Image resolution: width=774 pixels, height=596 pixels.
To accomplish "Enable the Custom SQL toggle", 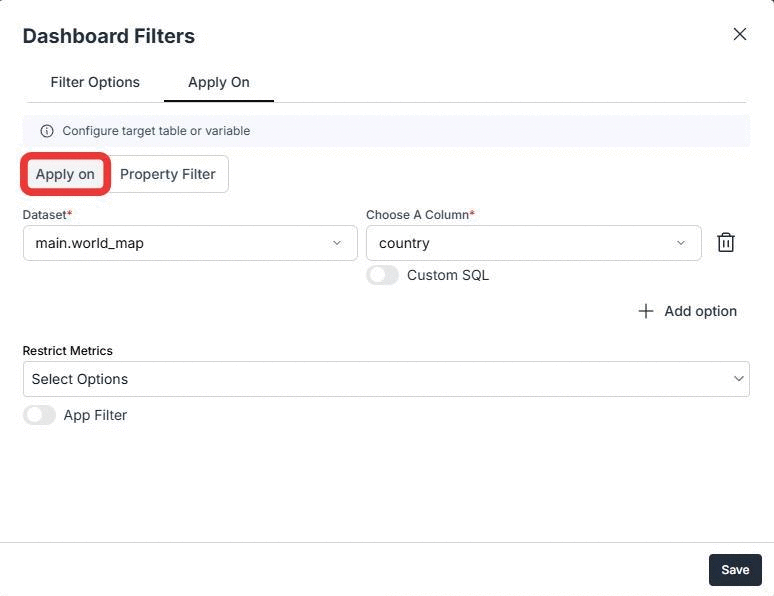I will coord(382,275).
